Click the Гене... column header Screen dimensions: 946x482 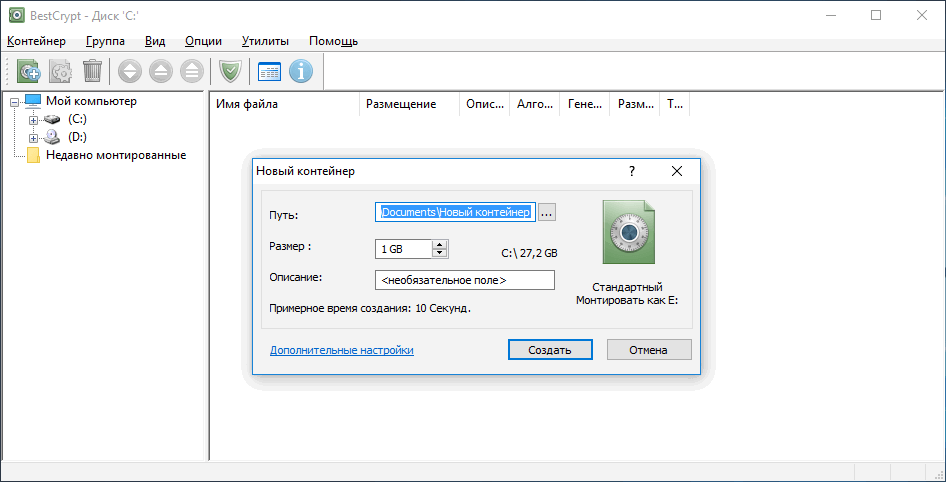[585, 104]
